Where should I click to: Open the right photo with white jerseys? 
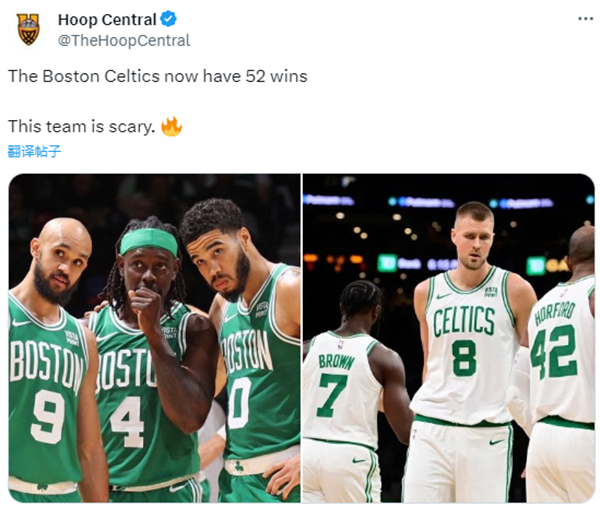(448, 338)
